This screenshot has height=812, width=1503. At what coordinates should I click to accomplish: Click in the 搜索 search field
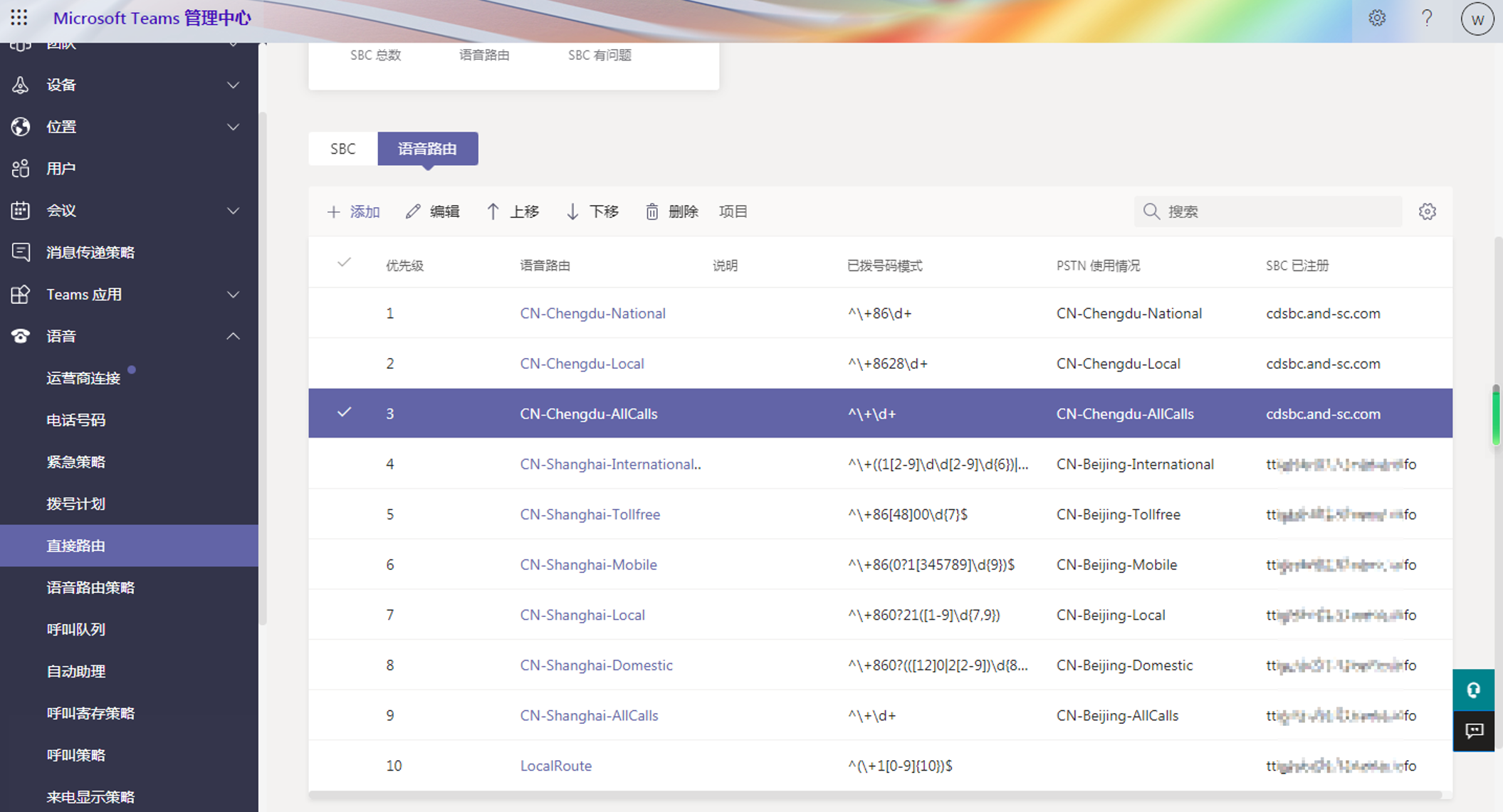1267,211
